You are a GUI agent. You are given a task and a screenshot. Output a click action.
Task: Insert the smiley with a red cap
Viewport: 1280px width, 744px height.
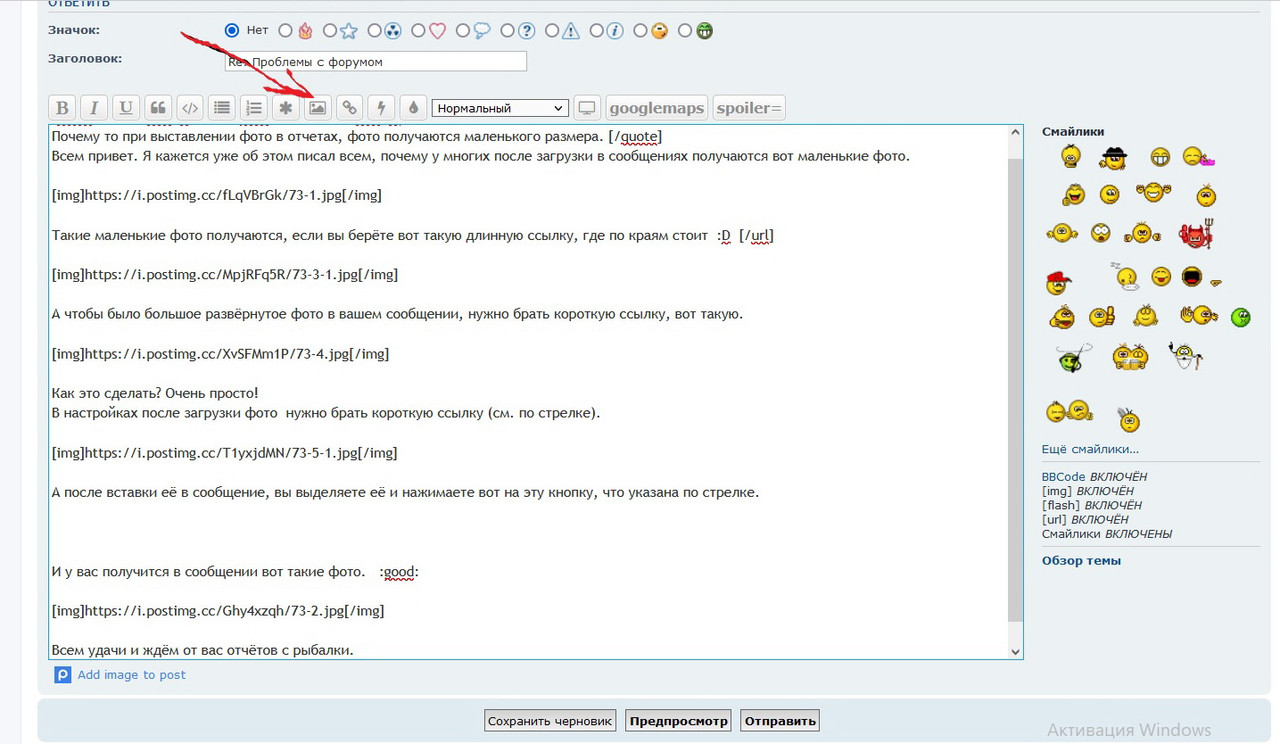(x=1058, y=282)
